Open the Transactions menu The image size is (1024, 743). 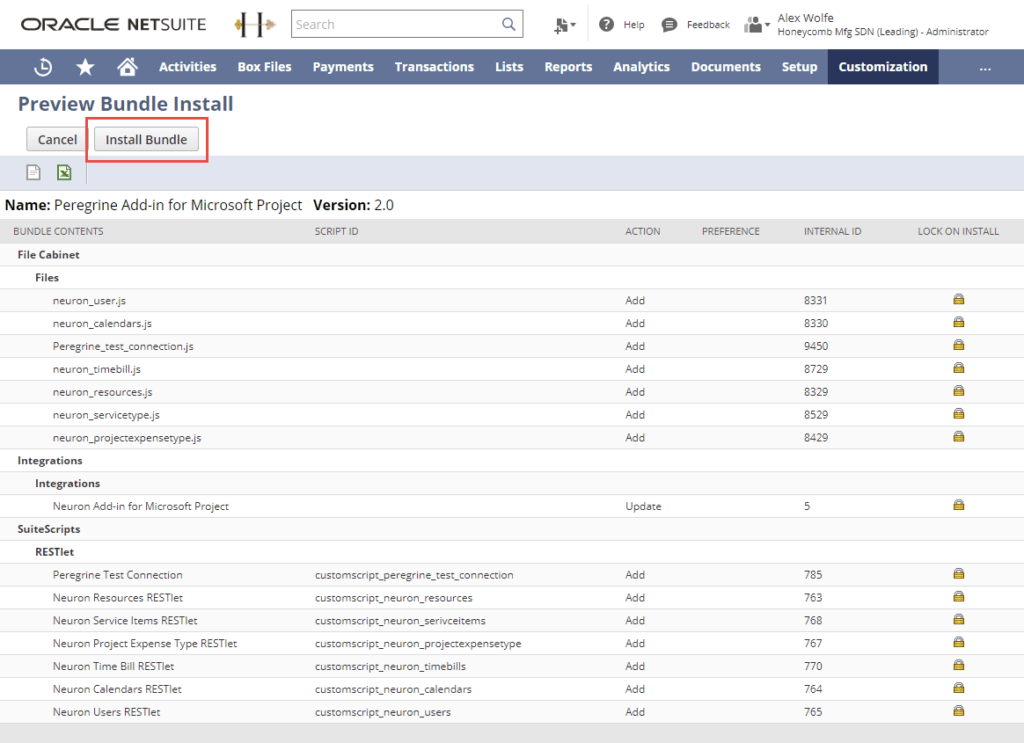(434, 67)
